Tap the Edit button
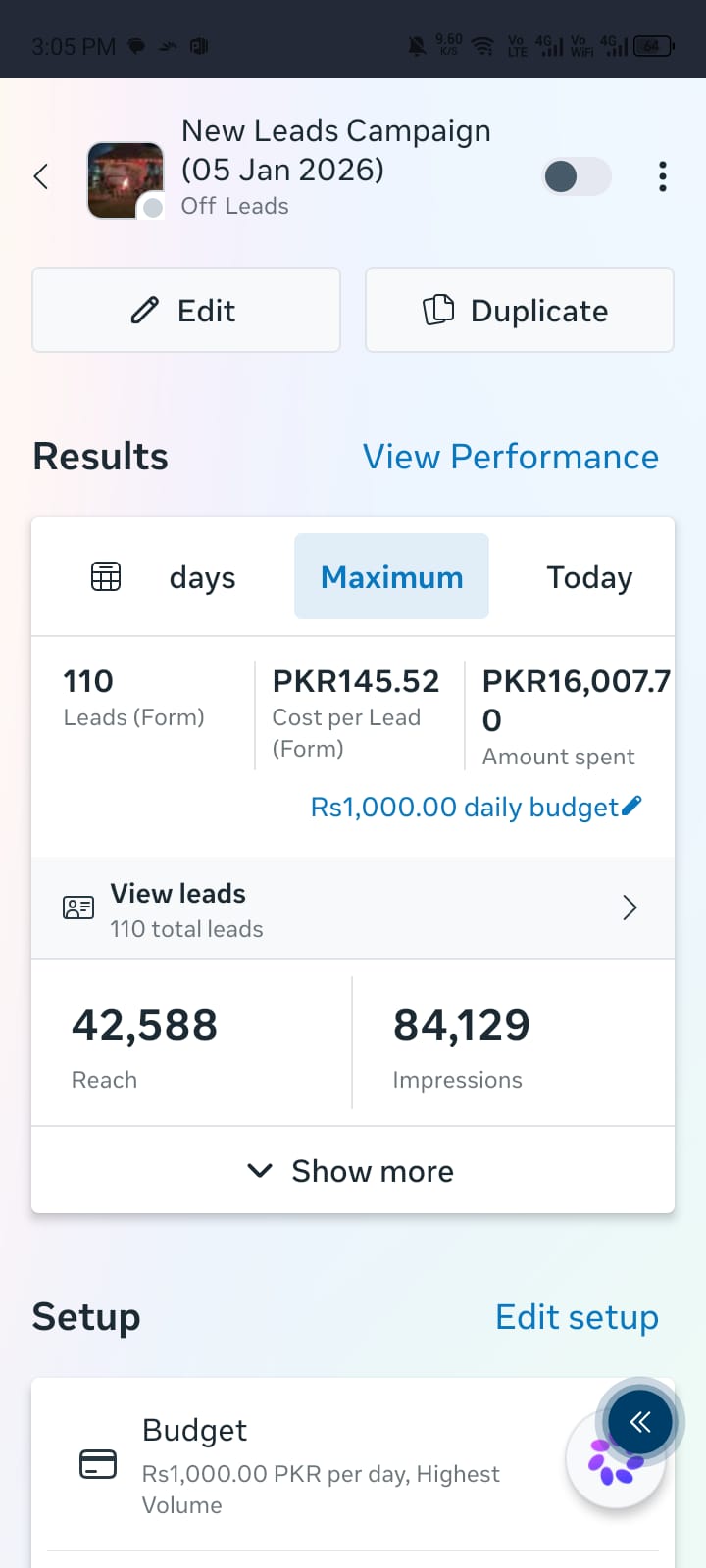 pyautogui.click(x=186, y=310)
